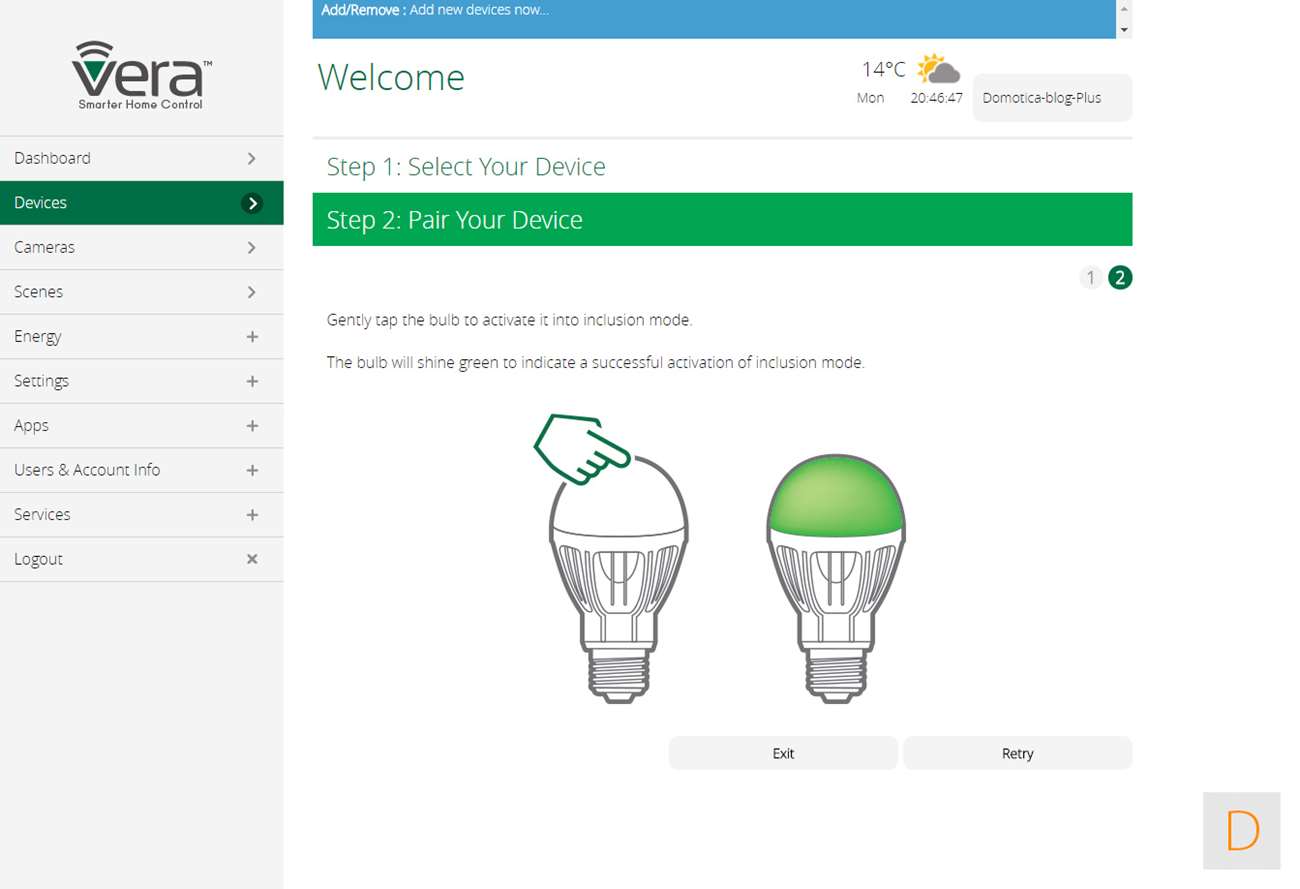Open Step 1: Select Your Device header
Viewport: 1300px width, 889px height.
(466, 166)
